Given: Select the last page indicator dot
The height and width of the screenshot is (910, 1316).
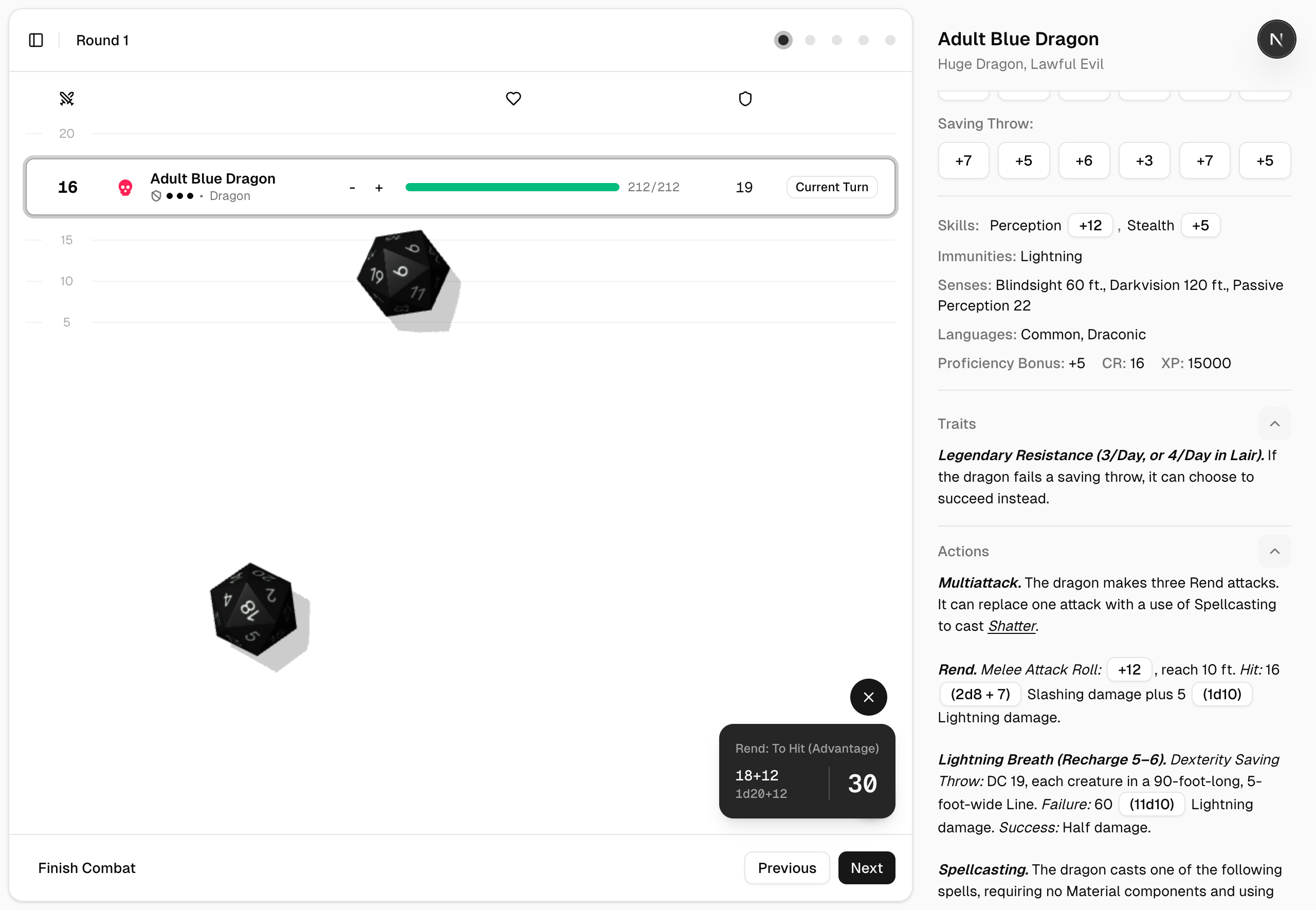Looking at the screenshot, I should click(x=890, y=40).
